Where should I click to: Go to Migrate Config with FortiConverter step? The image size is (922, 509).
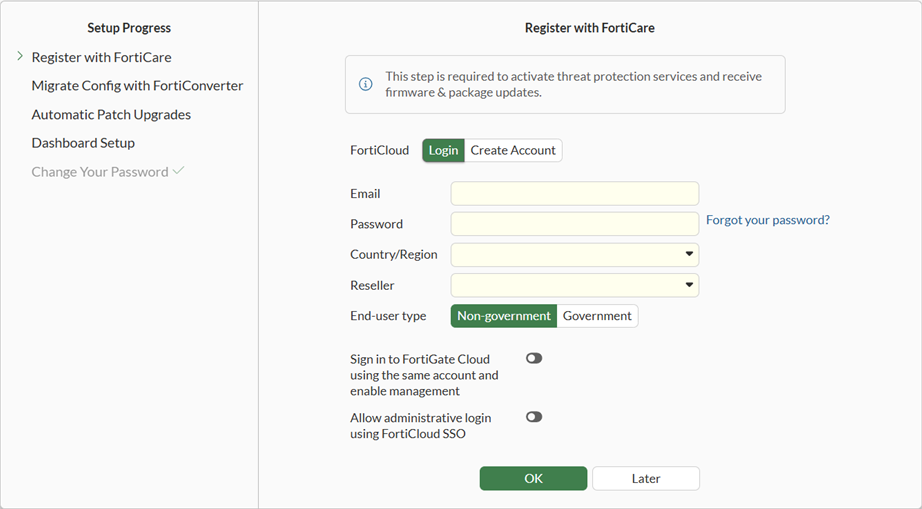(x=137, y=86)
